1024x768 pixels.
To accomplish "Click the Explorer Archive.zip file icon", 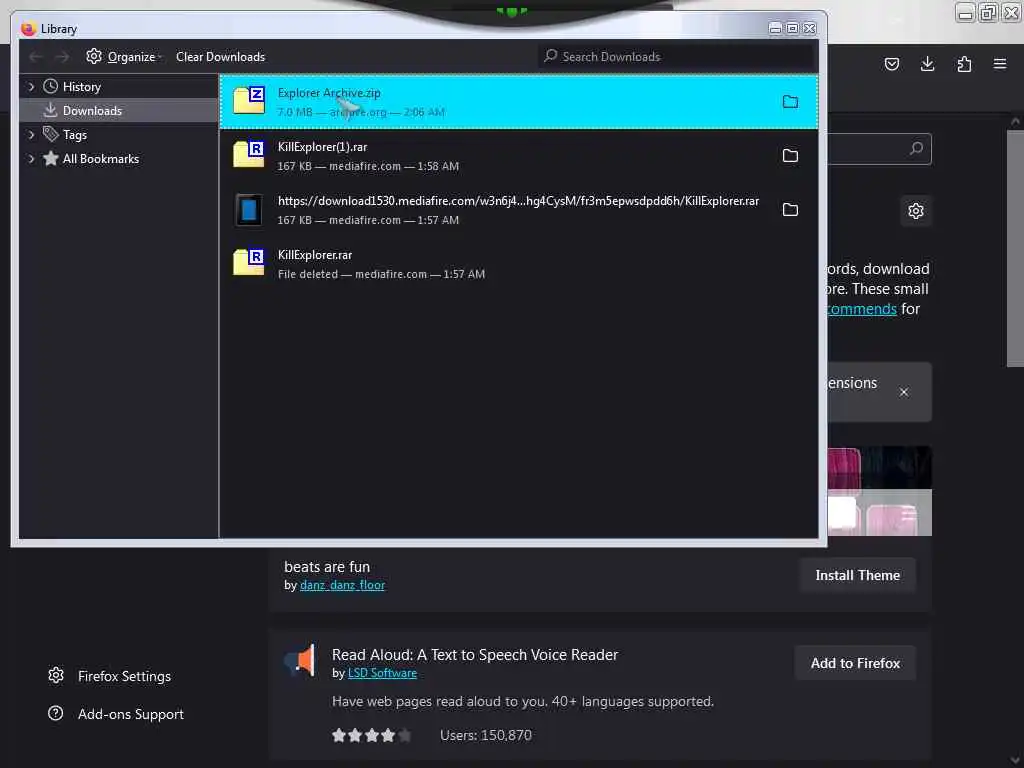I will (249, 101).
